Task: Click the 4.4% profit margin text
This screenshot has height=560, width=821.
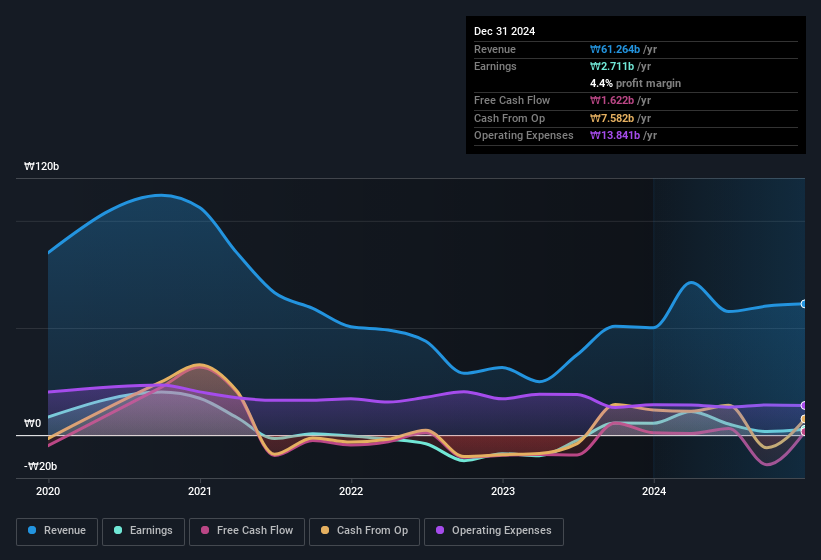Action: coord(635,83)
